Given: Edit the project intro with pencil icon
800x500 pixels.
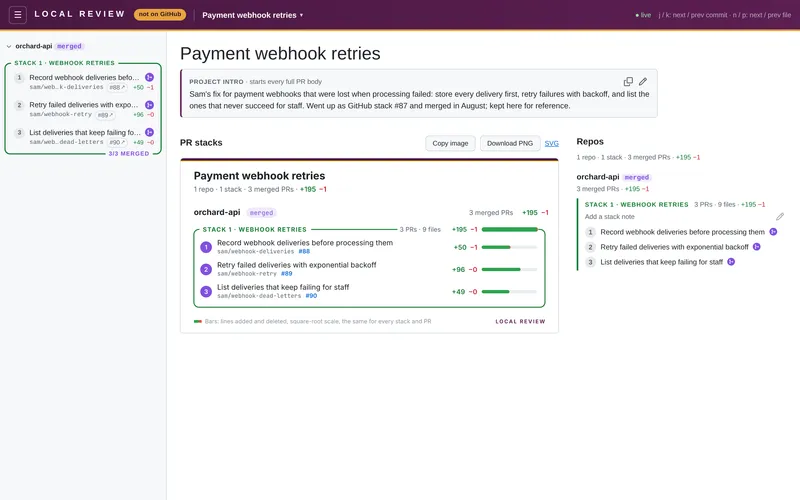Looking at the screenshot, I should (643, 82).
